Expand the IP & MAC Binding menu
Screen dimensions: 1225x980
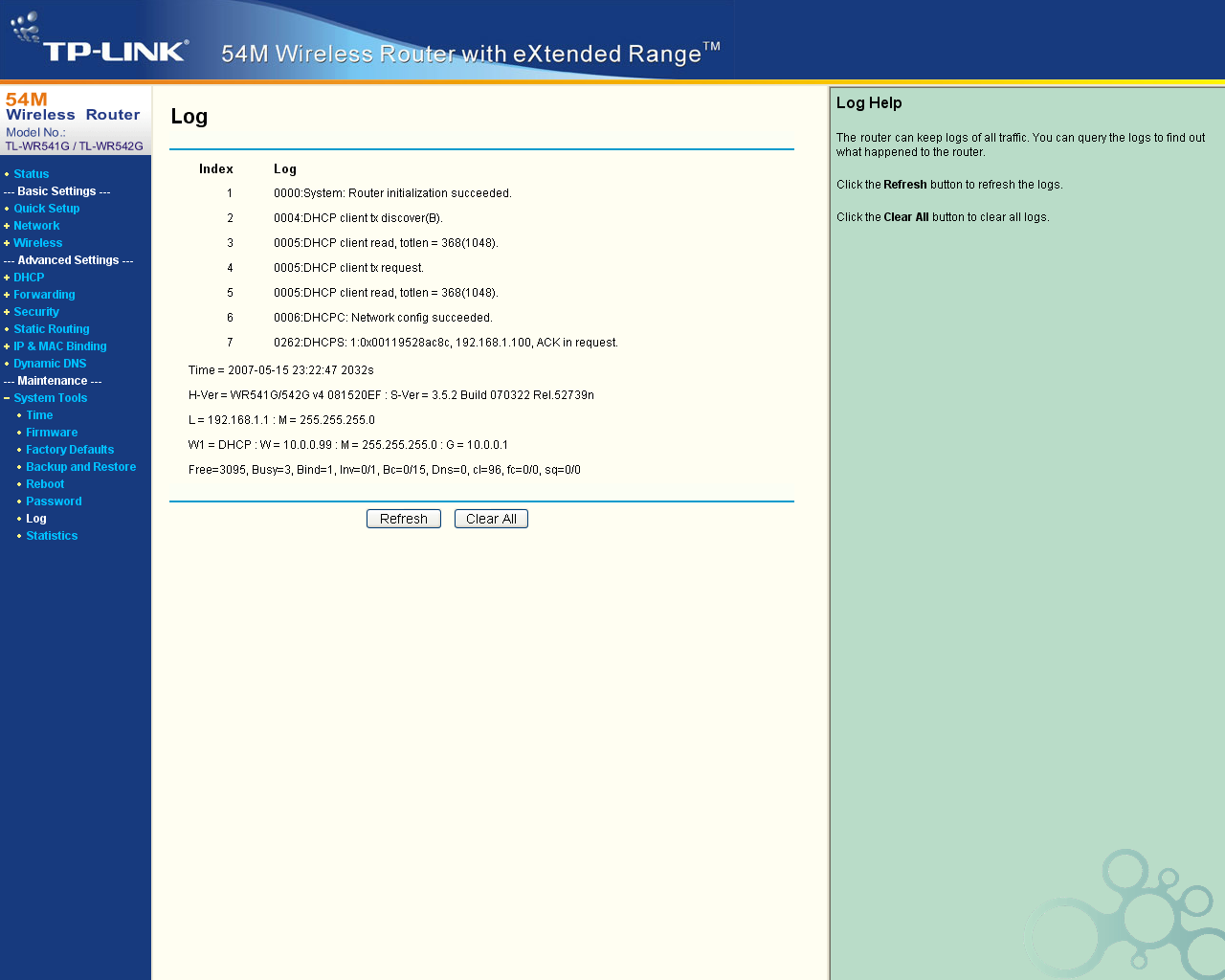[x=60, y=346]
